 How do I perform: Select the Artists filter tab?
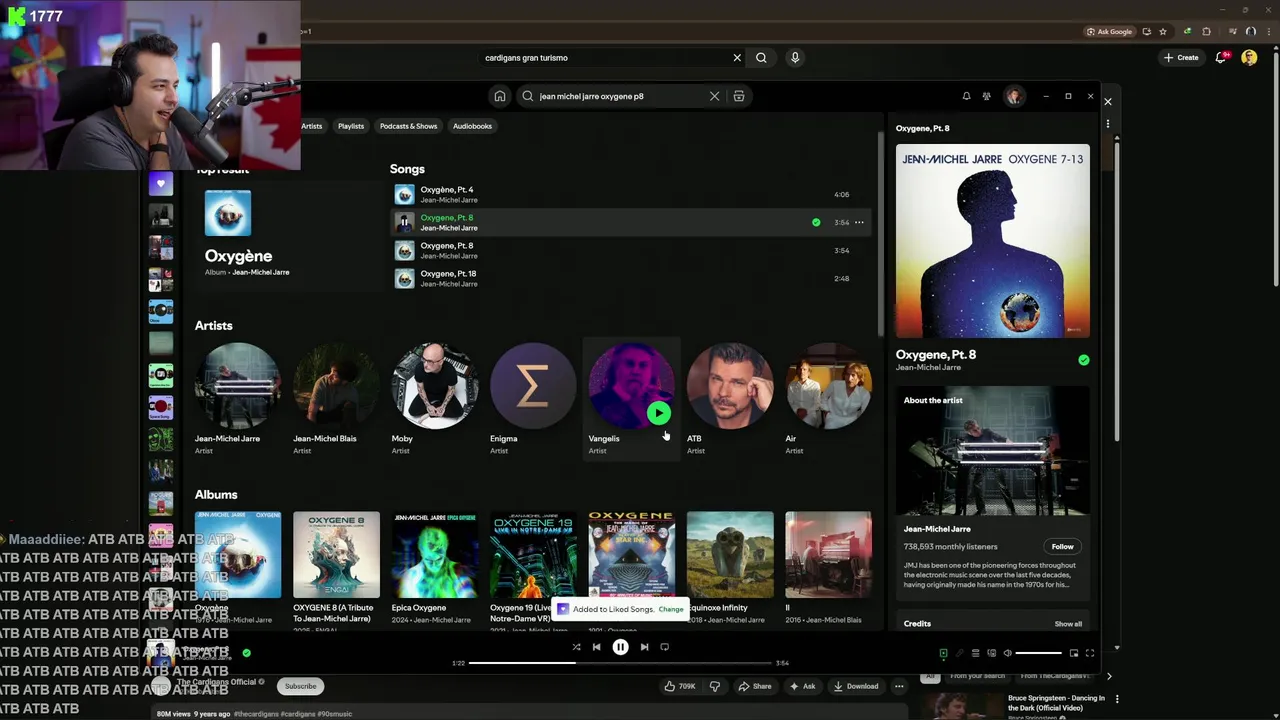click(x=312, y=126)
